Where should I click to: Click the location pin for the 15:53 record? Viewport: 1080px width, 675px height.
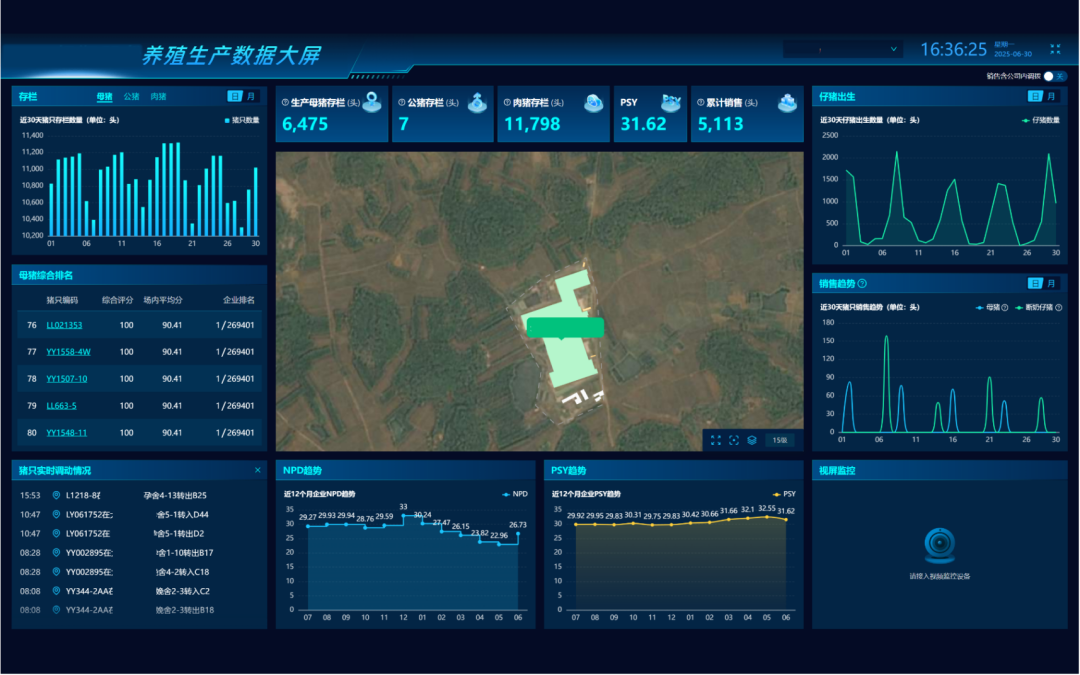55,495
